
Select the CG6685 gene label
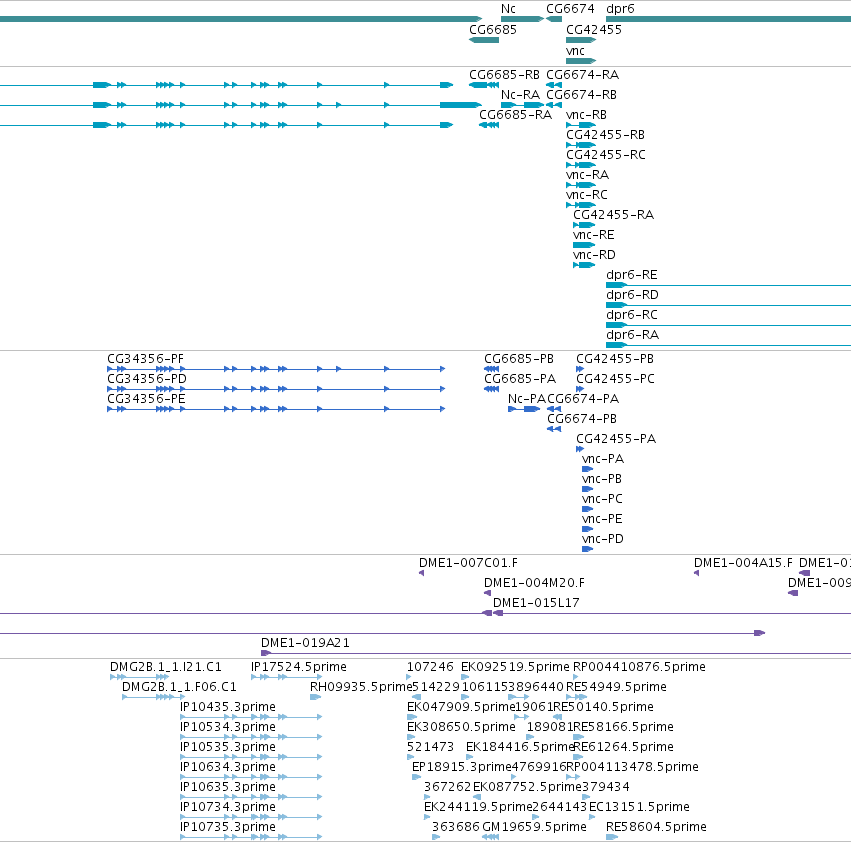(493, 29)
